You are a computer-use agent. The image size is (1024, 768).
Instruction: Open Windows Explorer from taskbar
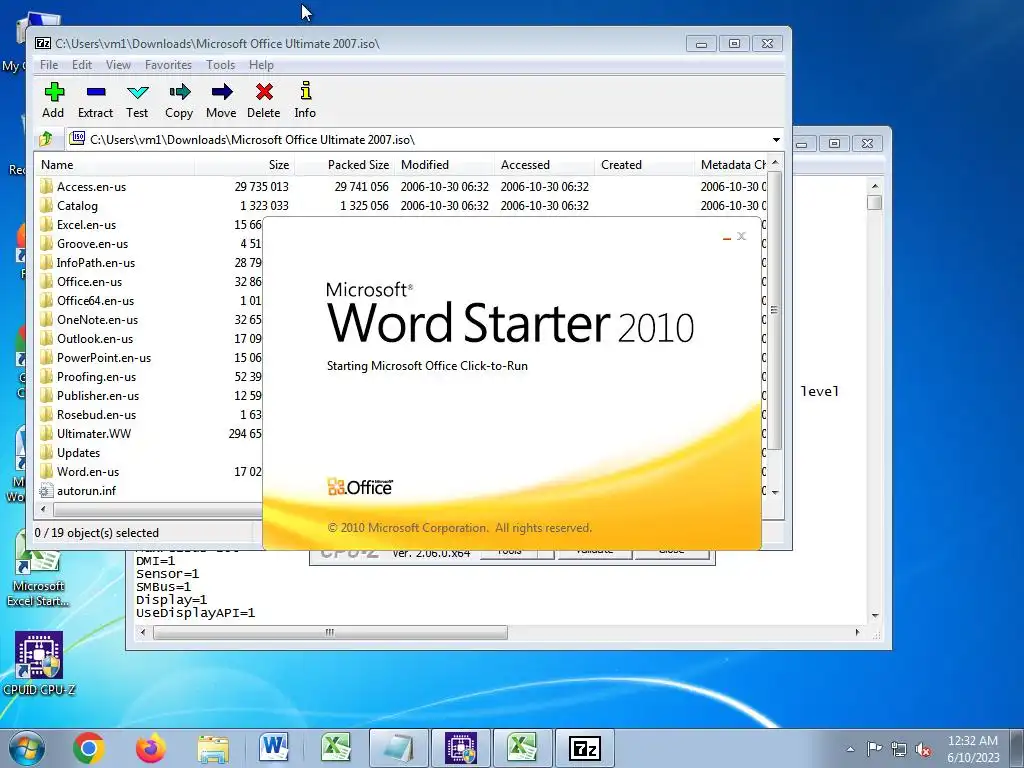pos(213,748)
